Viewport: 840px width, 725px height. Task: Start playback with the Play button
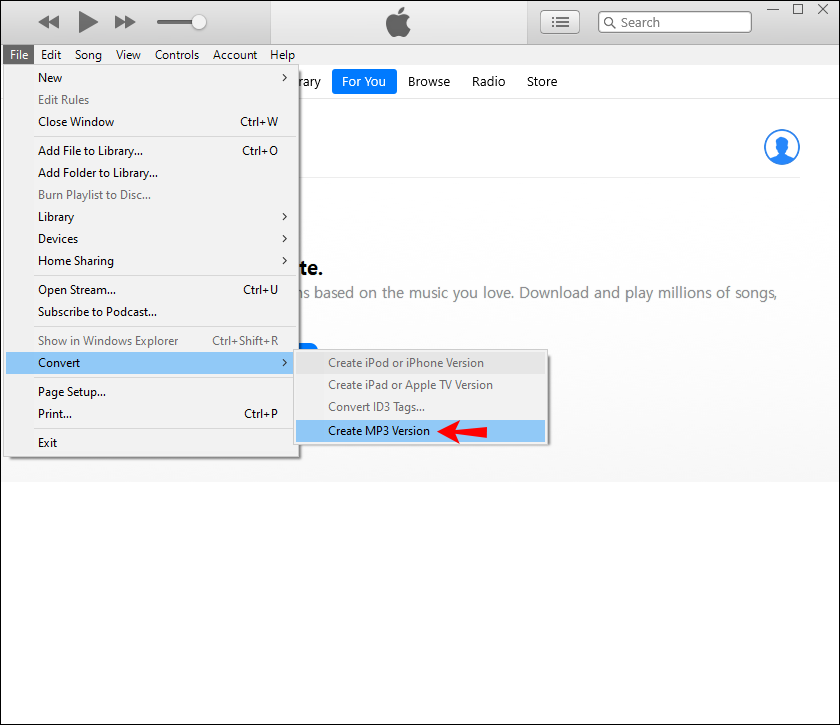(x=88, y=22)
